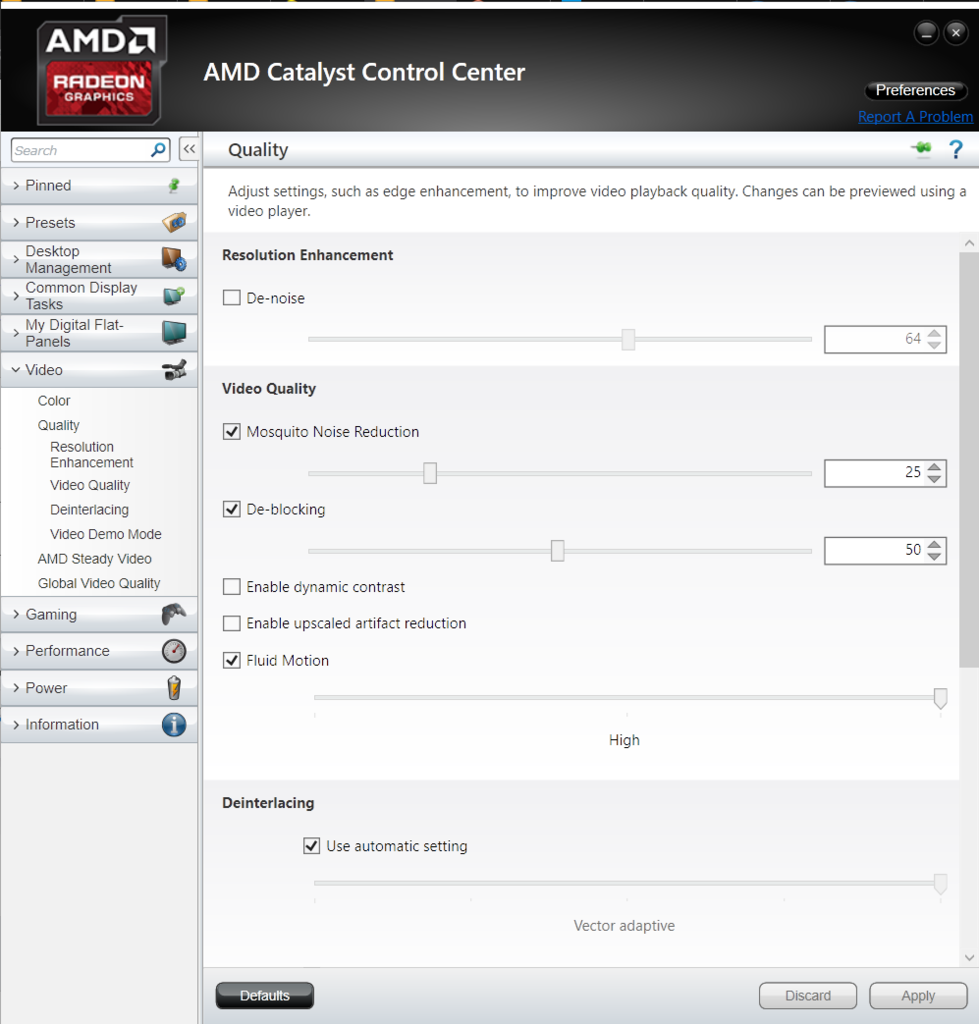Click the Apply button

918,995
